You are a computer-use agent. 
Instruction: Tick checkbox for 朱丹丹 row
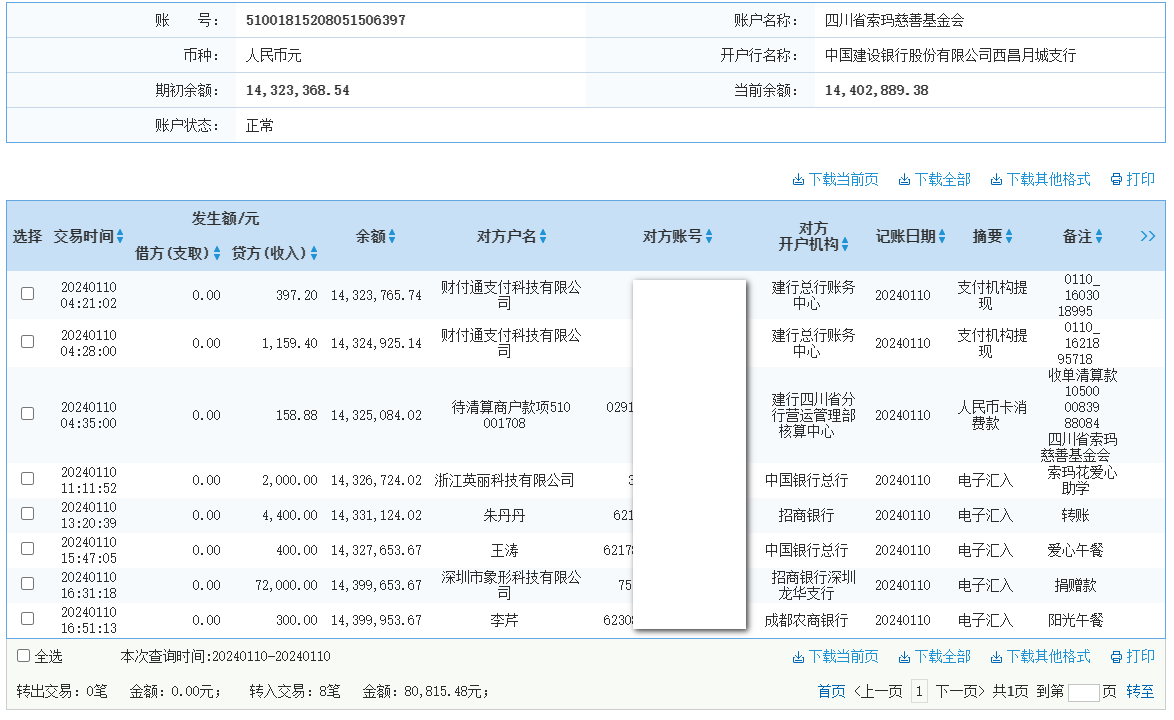(x=28, y=513)
